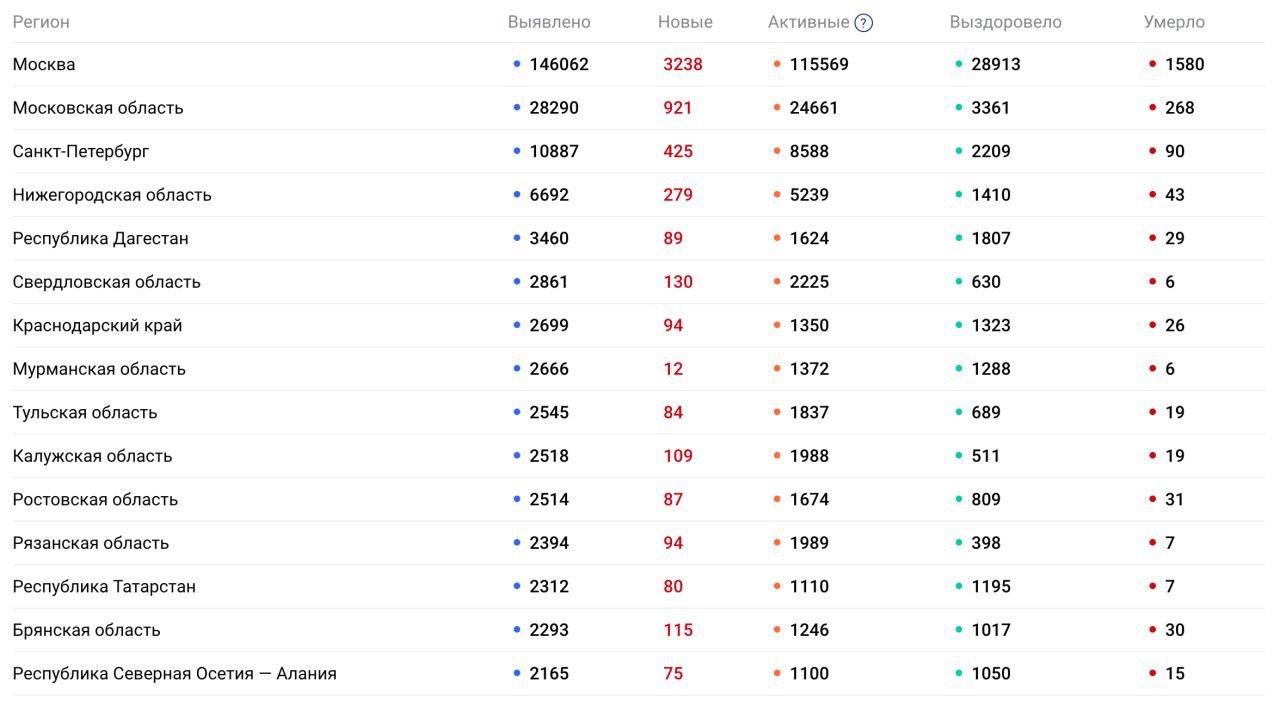
Task: Click the Выздоровело column header
Action: 1005,22
